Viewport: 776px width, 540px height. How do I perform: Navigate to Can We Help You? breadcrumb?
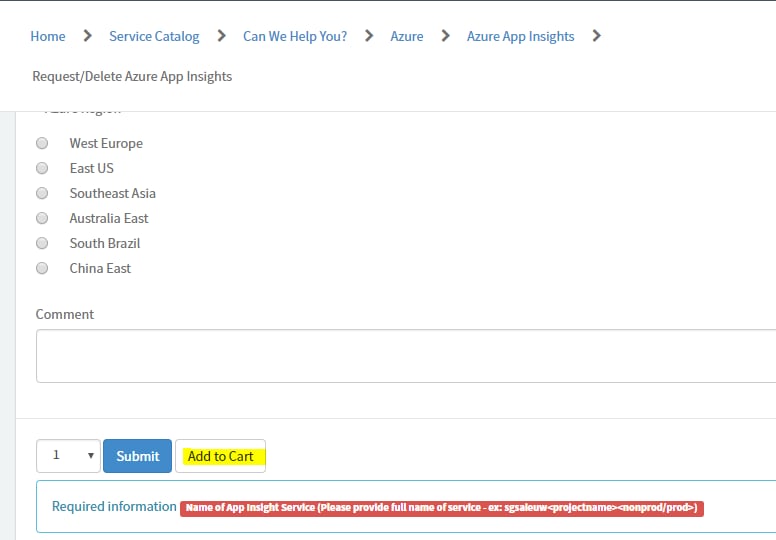(295, 36)
